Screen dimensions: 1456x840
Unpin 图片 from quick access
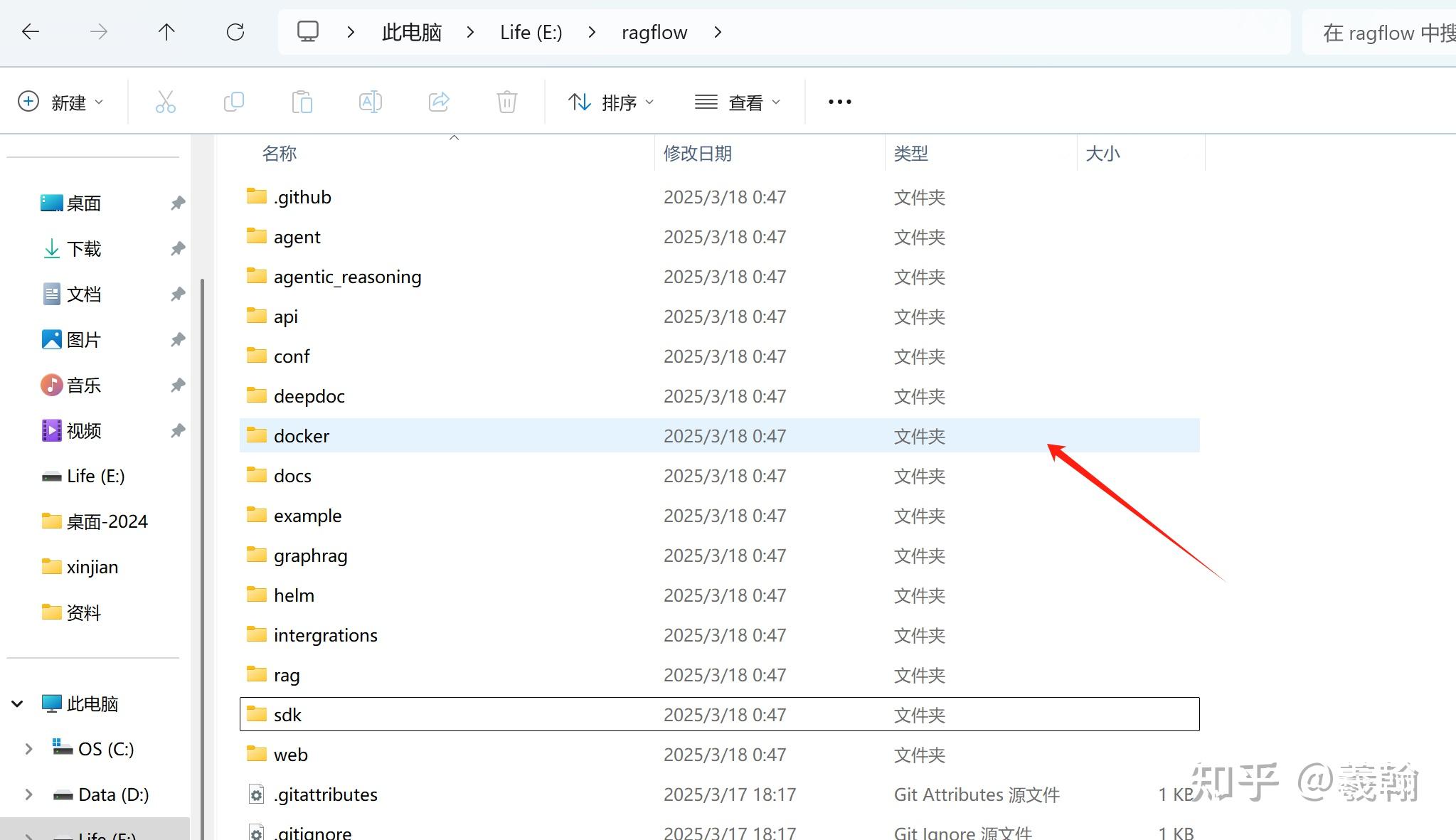click(x=176, y=339)
